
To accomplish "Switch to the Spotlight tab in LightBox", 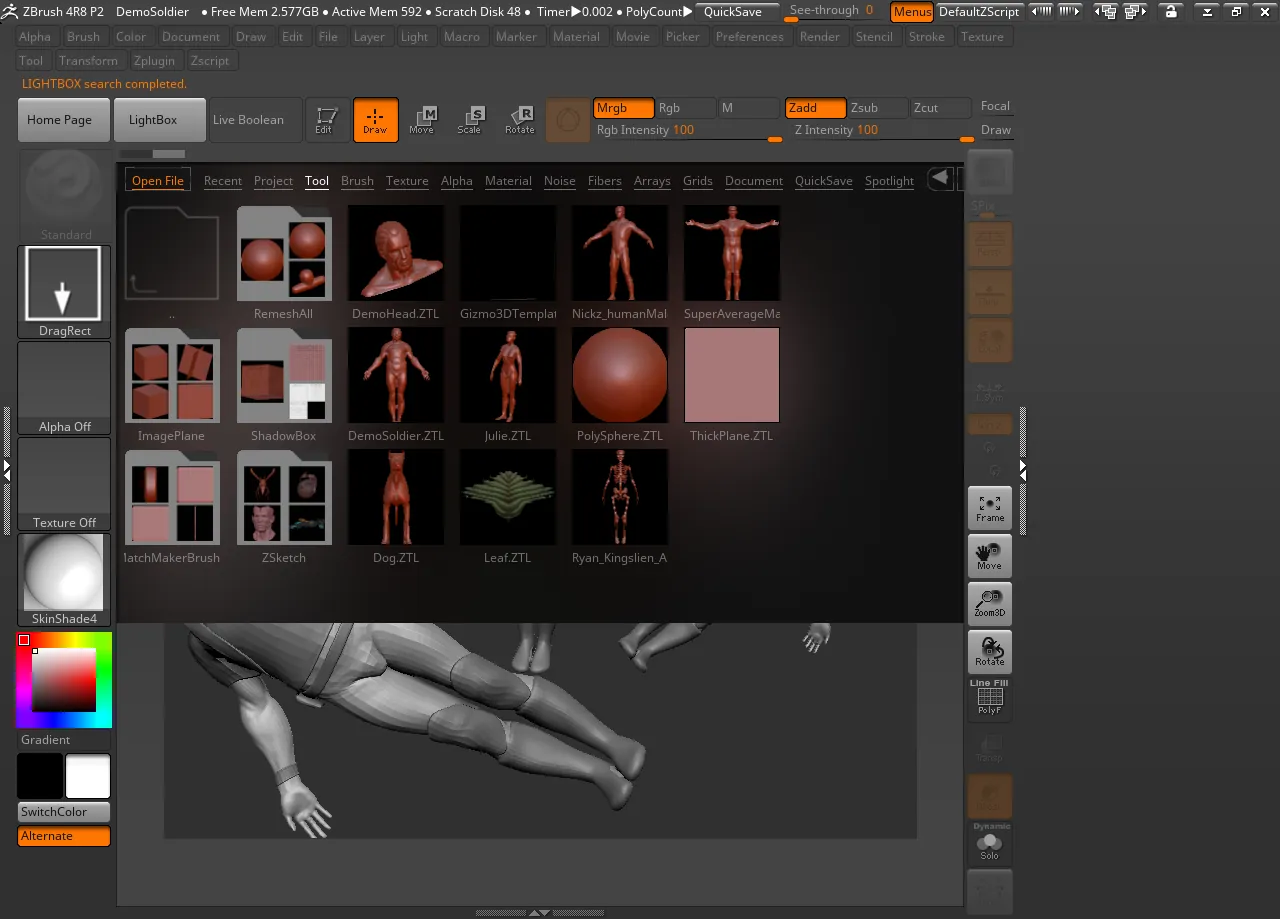I will click(889, 181).
